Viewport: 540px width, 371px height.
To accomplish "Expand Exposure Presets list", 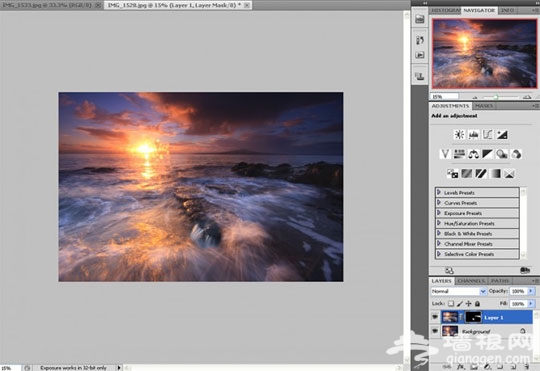I will 439,213.
